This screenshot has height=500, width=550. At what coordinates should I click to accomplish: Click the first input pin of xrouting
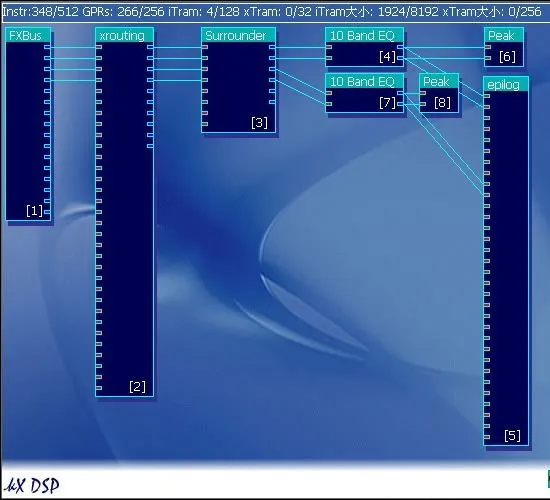click(99, 47)
